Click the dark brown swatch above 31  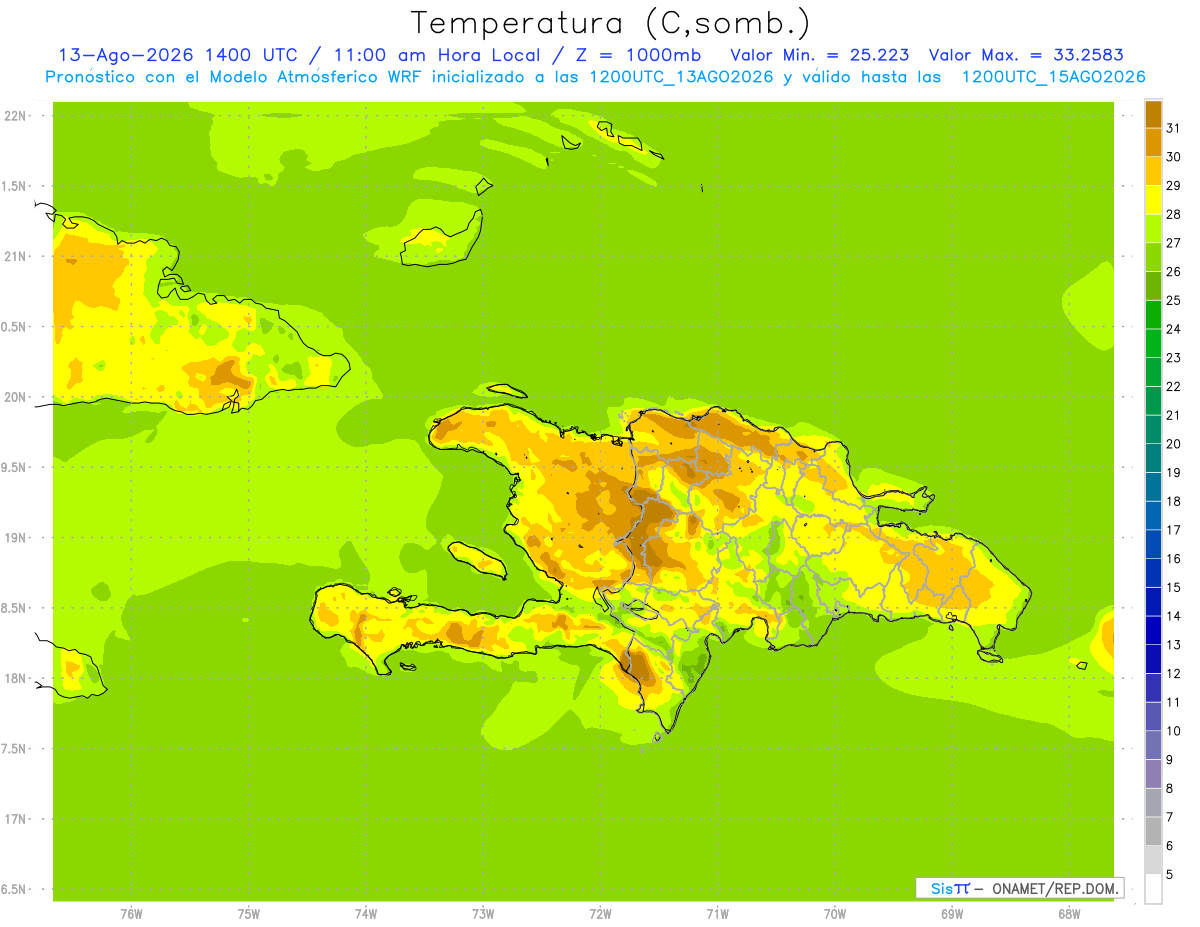(x=1153, y=114)
